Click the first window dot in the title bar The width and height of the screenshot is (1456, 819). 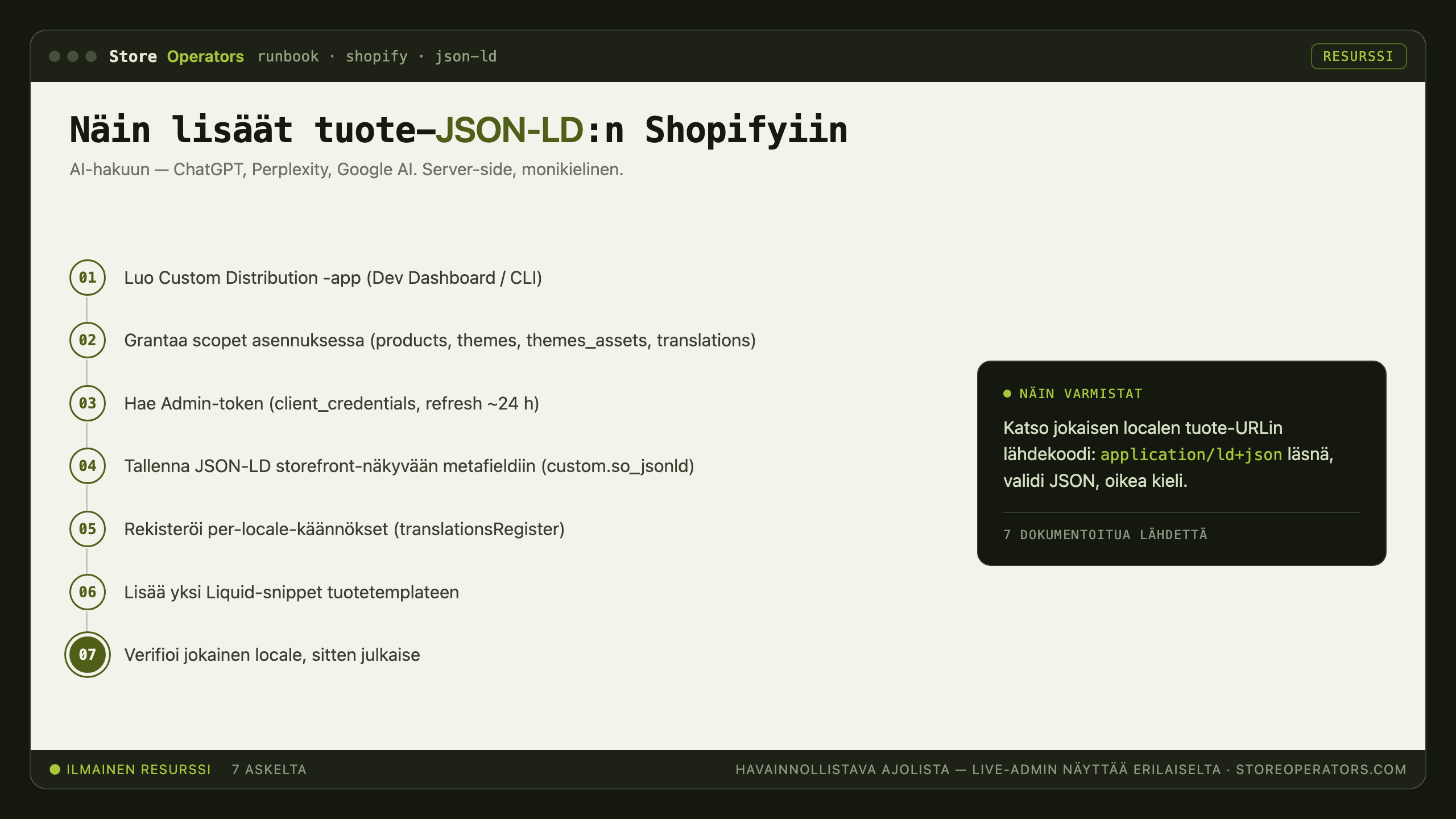pos(55,56)
